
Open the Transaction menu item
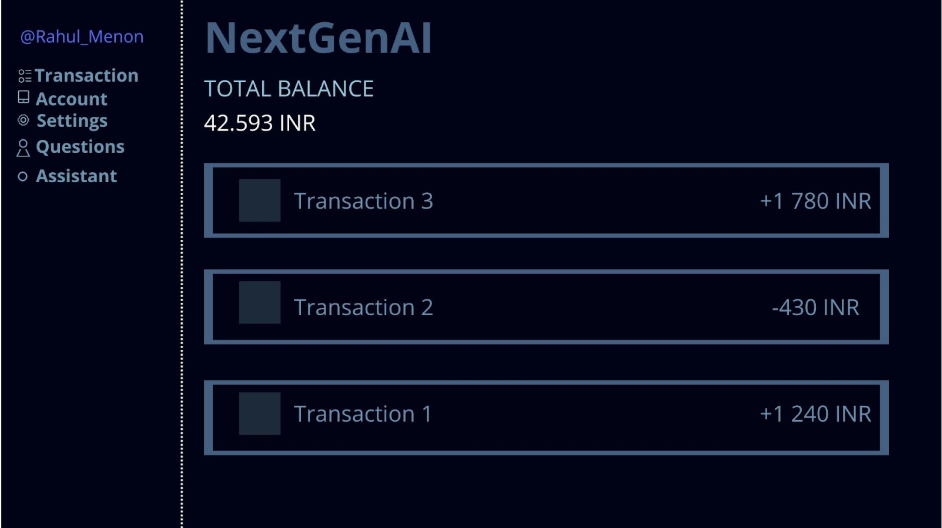[x=86, y=76]
